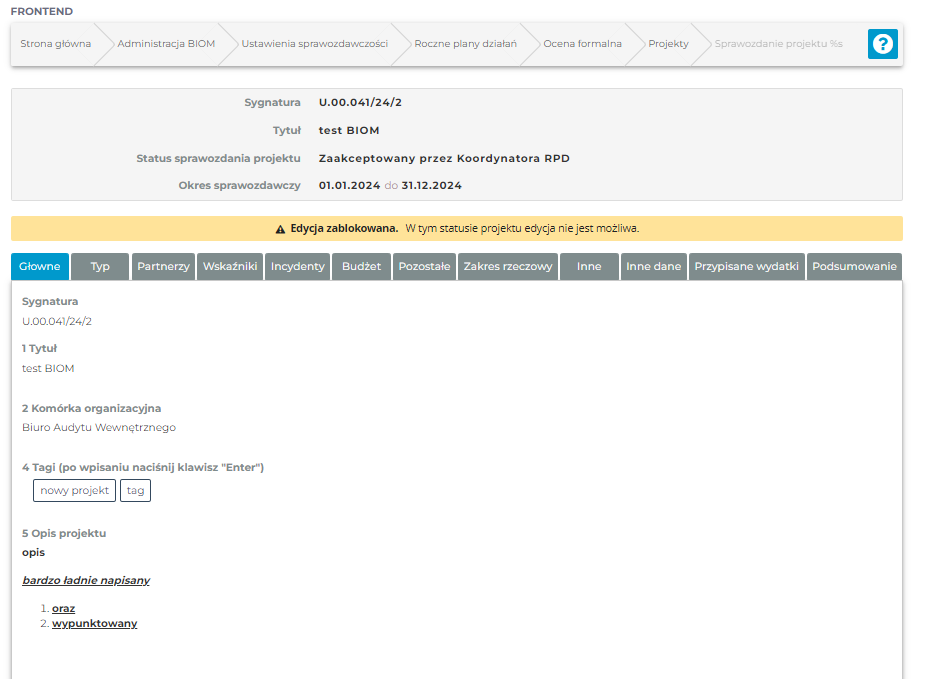This screenshot has width=928, height=679.
Task: Open Roczne plany działań breadcrumb
Action: pos(465,44)
